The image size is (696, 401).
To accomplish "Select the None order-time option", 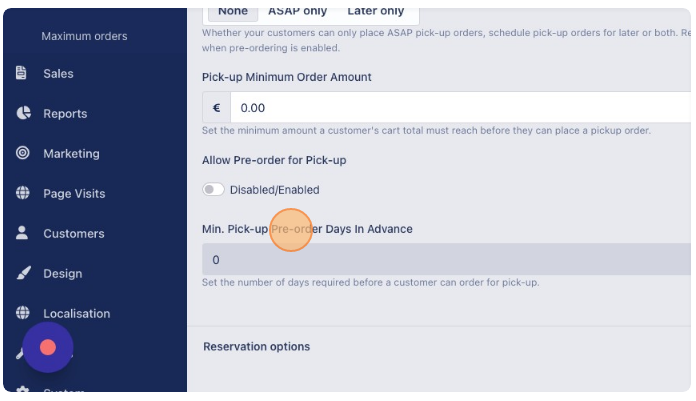I will point(233,12).
